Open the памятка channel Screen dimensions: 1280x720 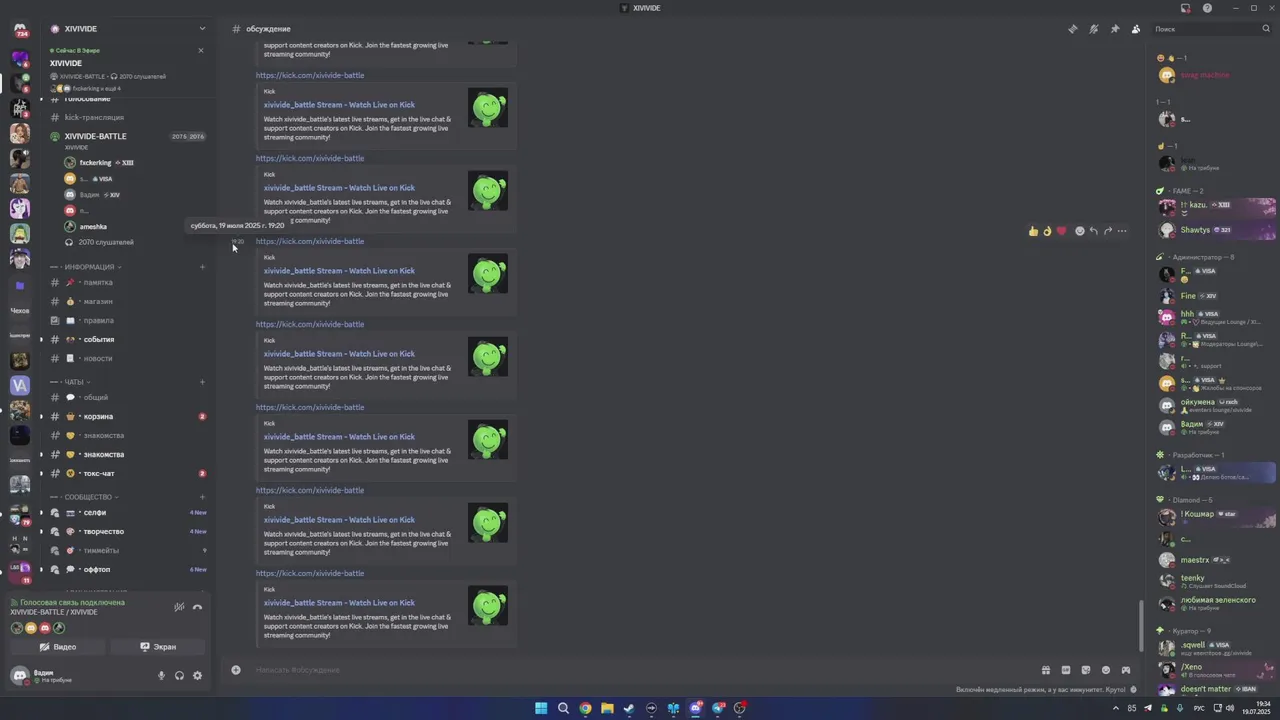click(128, 282)
